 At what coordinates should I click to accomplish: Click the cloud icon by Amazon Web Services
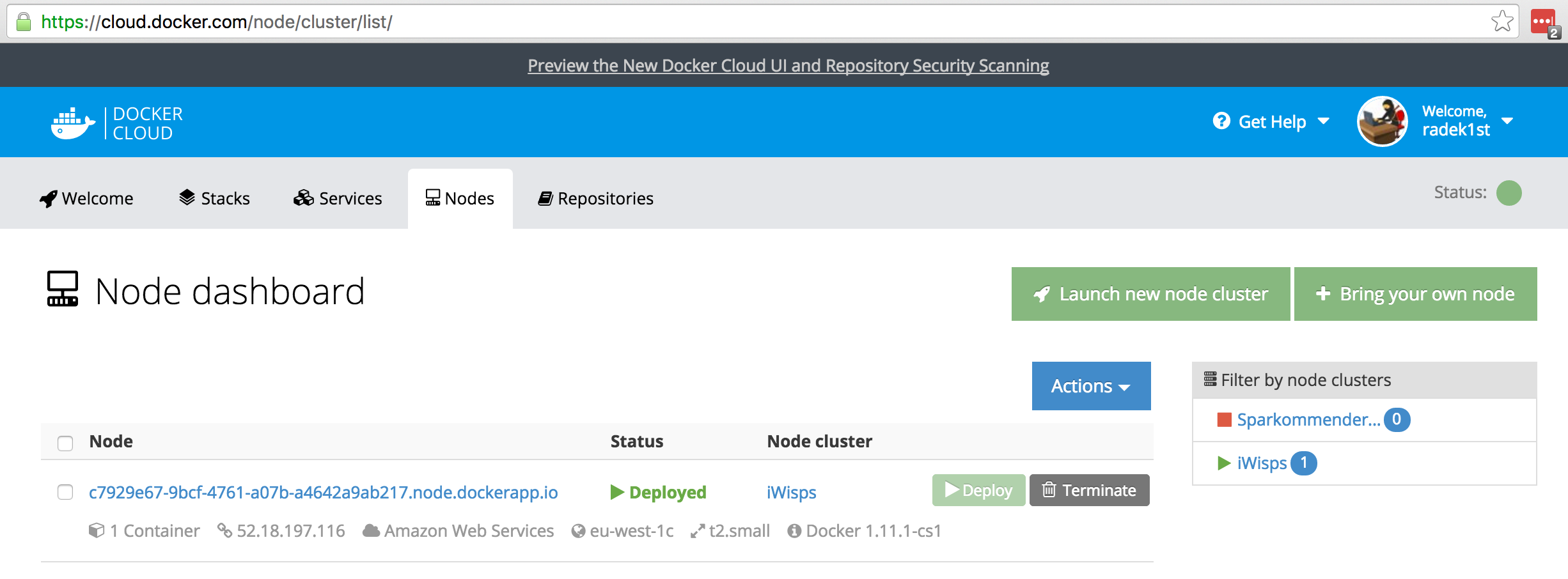[372, 531]
